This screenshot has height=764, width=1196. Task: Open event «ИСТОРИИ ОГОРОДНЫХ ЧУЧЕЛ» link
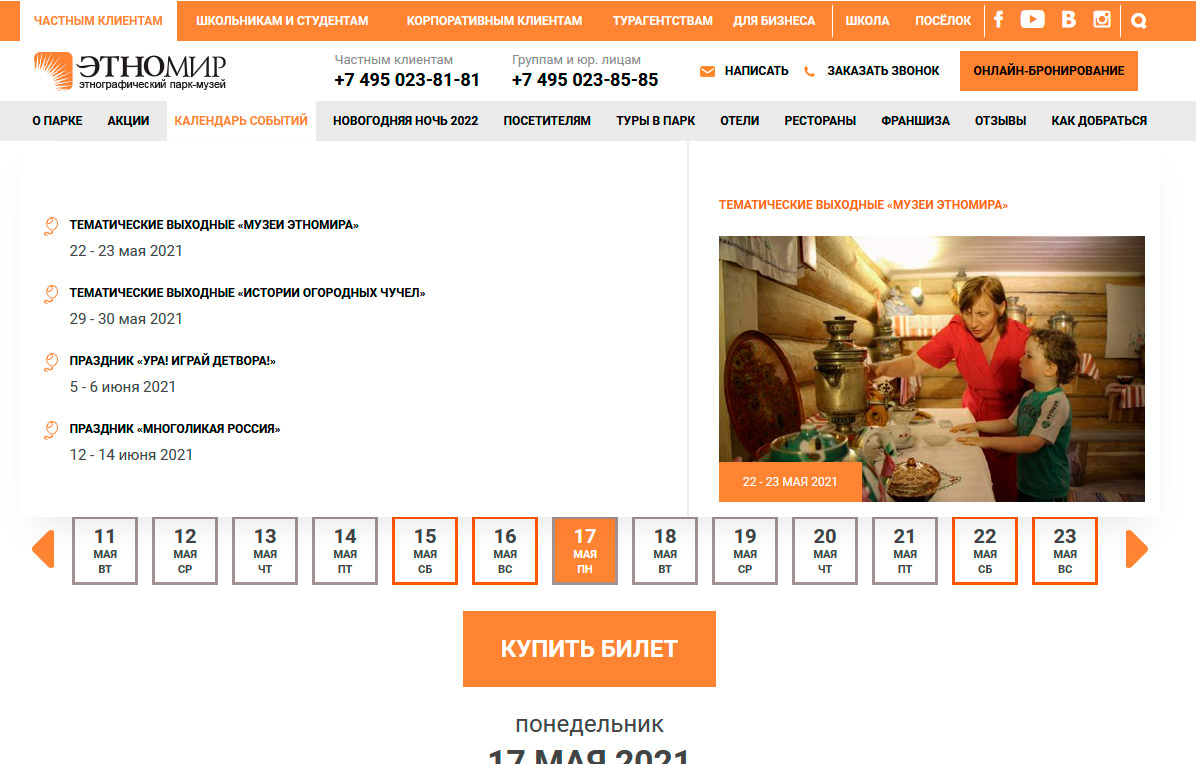point(247,293)
